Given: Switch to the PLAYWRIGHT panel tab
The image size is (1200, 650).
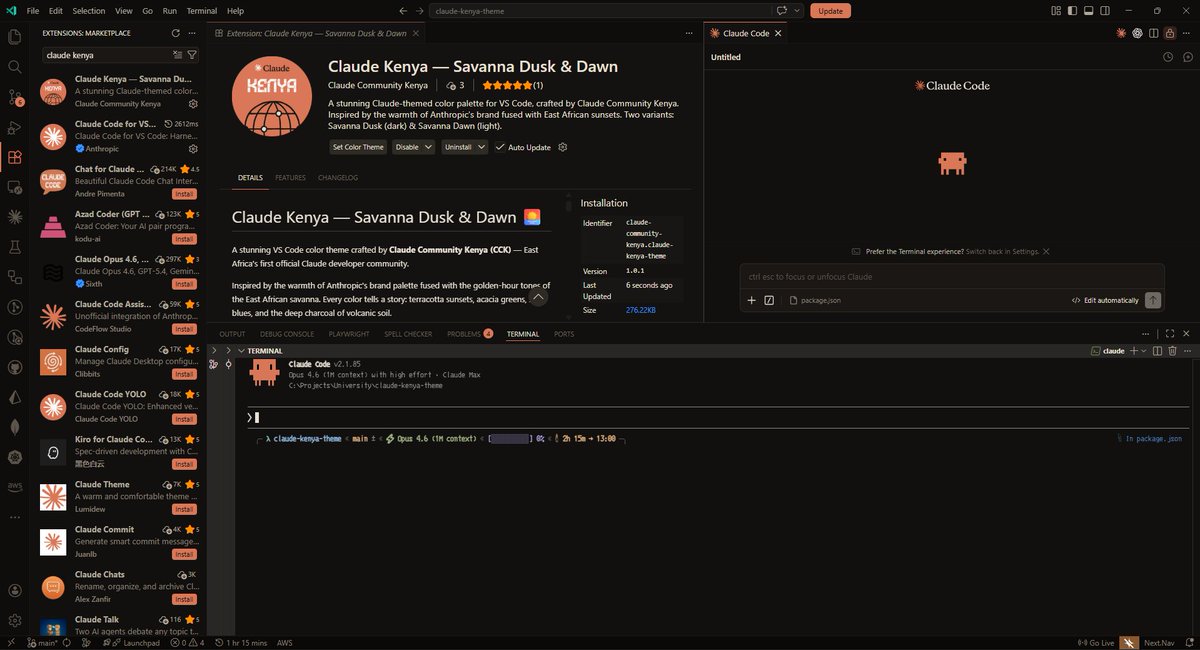Looking at the screenshot, I should (x=348, y=334).
